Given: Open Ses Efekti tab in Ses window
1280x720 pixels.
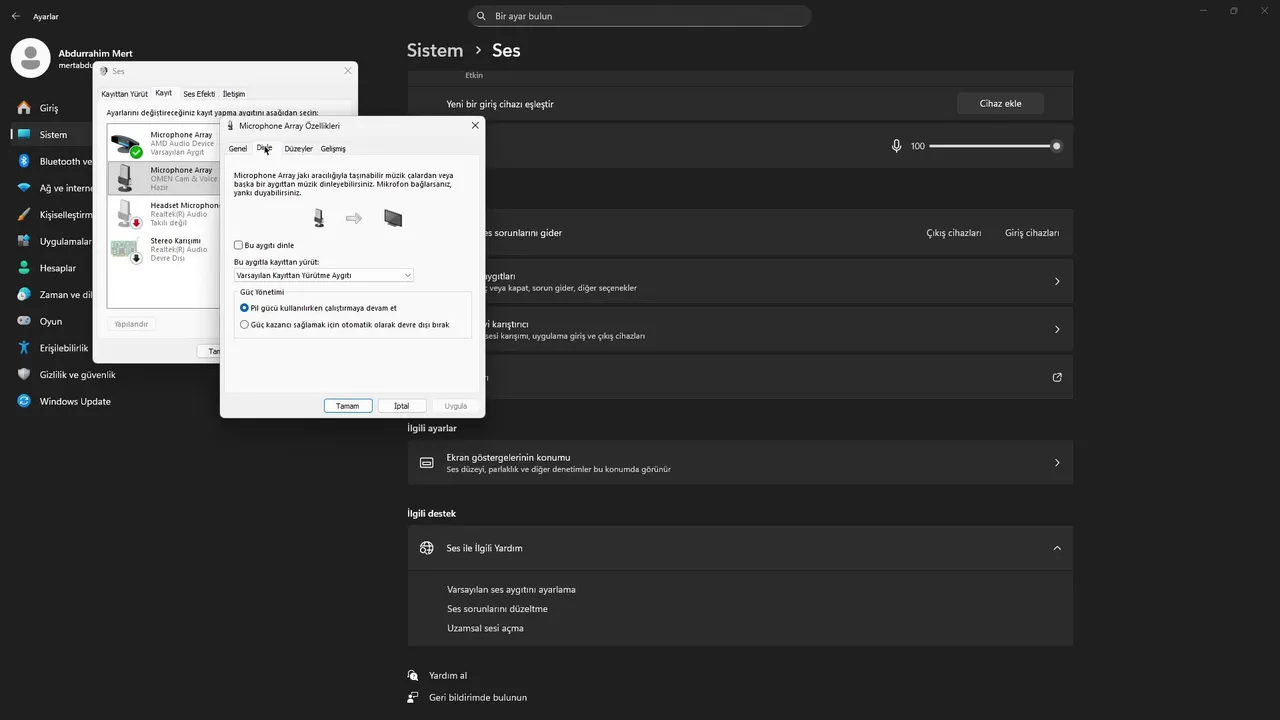Looking at the screenshot, I should pyautogui.click(x=199, y=94).
